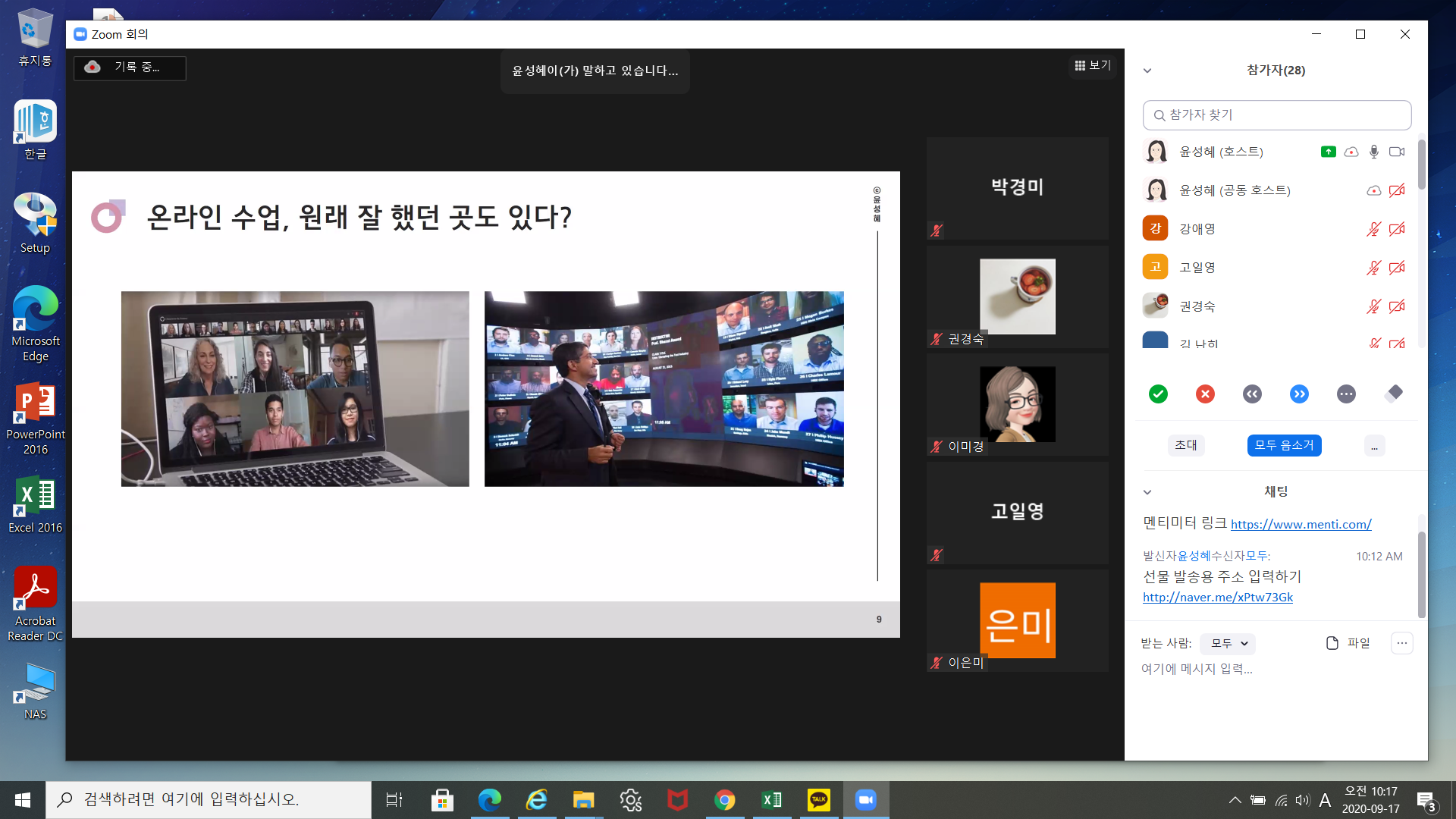Click the 참가자 찾기 search field
This screenshot has height=819, width=1456.
tap(1277, 115)
